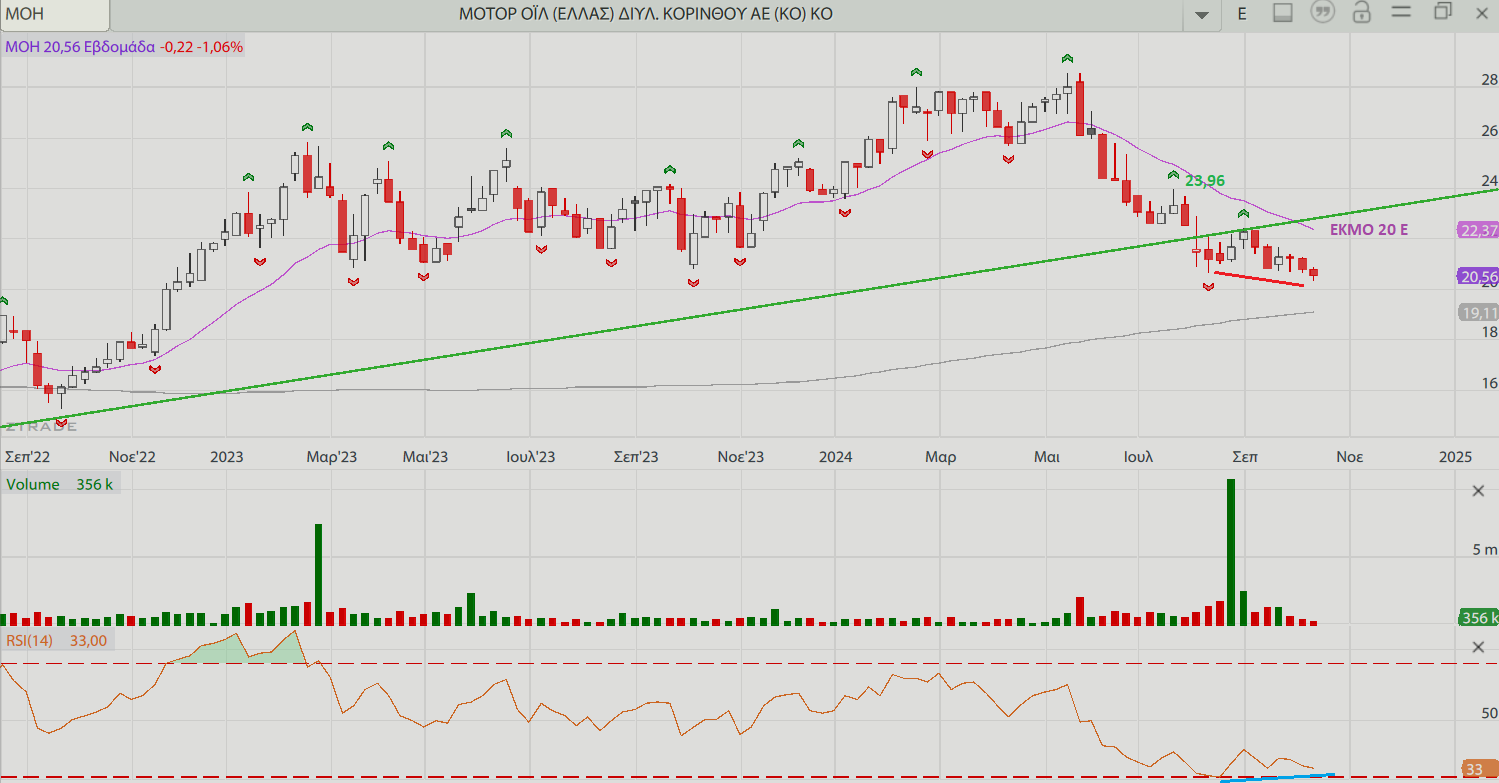
Task: Click the restore window overlapping-squares icon
Action: pos(1442,12)
